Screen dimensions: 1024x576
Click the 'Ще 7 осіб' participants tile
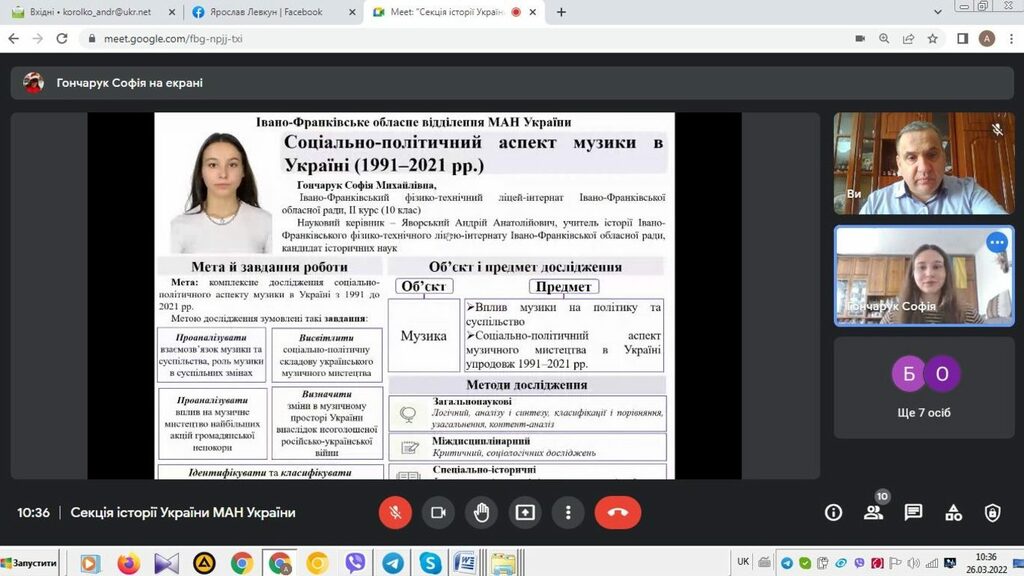(x=924, y=389)
